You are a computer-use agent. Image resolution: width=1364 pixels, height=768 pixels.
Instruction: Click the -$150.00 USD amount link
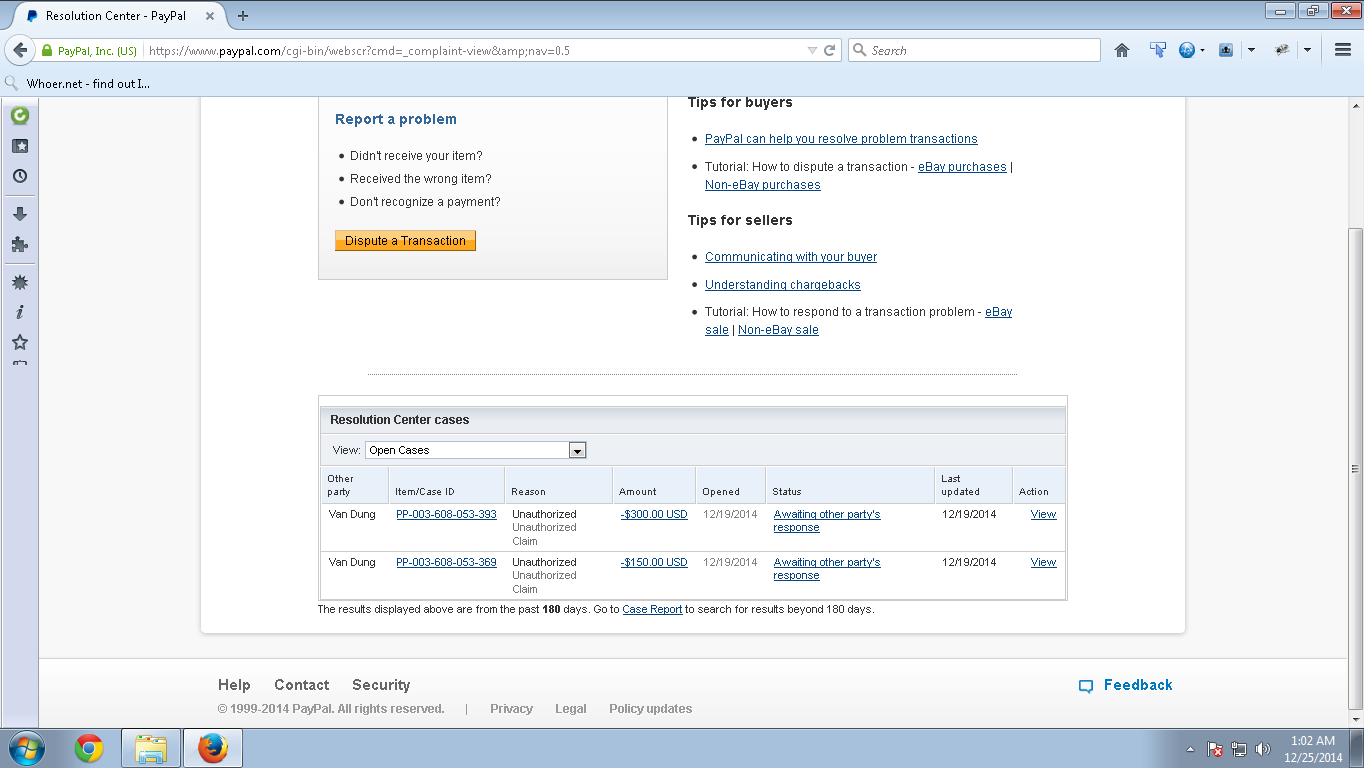(x=654, y=562)
